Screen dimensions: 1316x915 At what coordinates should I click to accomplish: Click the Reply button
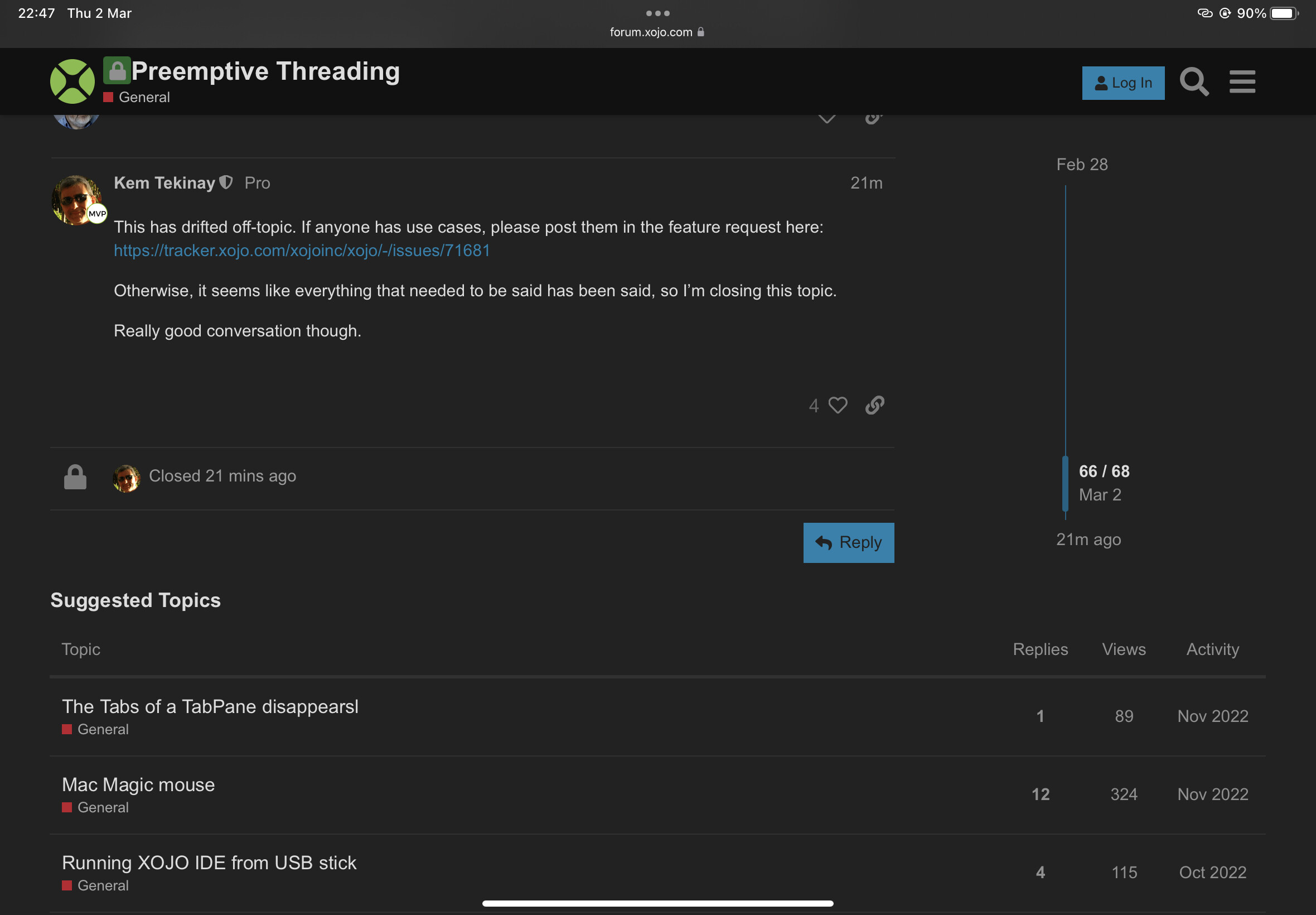(x=849, y=542)
